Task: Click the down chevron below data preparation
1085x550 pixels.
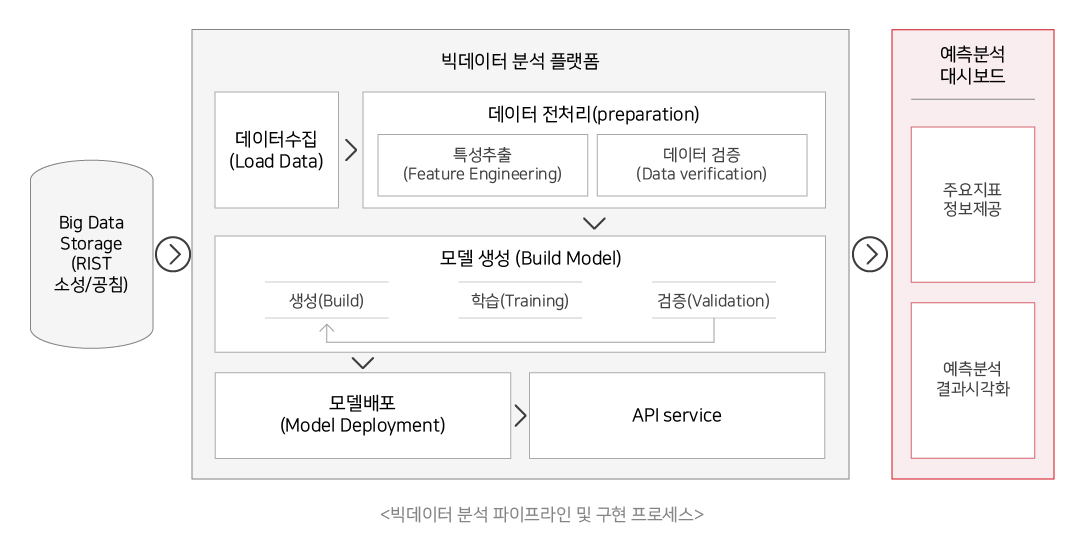Action: [594, 223]
